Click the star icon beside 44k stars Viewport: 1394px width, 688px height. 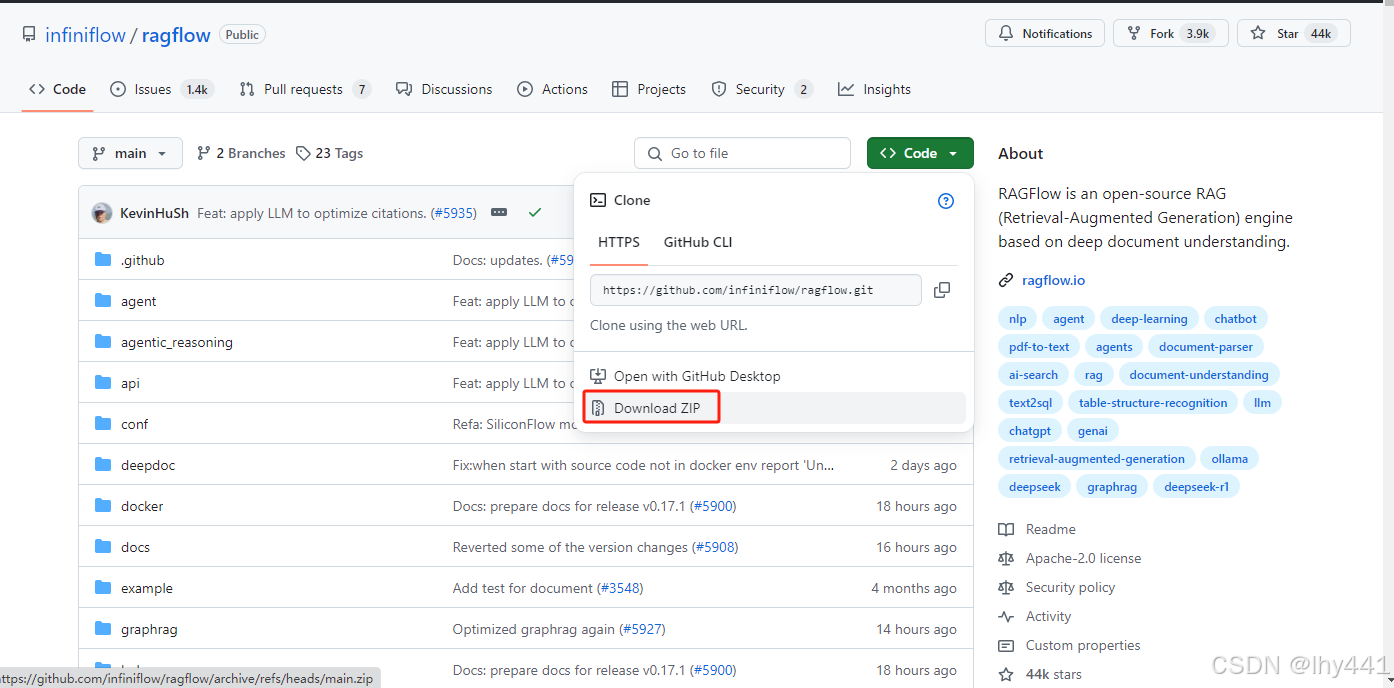click(1006, 675)
